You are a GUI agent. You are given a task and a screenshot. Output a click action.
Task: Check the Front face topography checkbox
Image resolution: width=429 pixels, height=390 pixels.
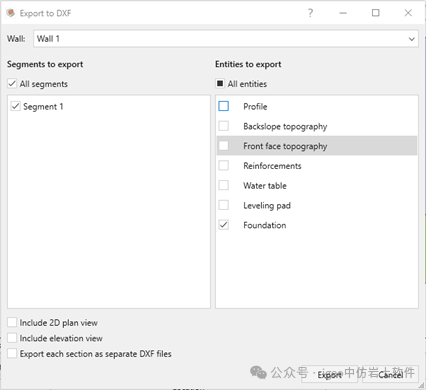pos(224,146)
